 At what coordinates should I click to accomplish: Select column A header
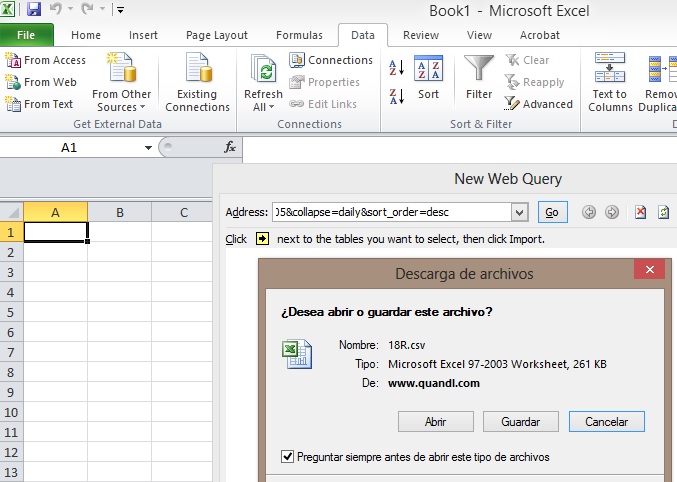55,212
